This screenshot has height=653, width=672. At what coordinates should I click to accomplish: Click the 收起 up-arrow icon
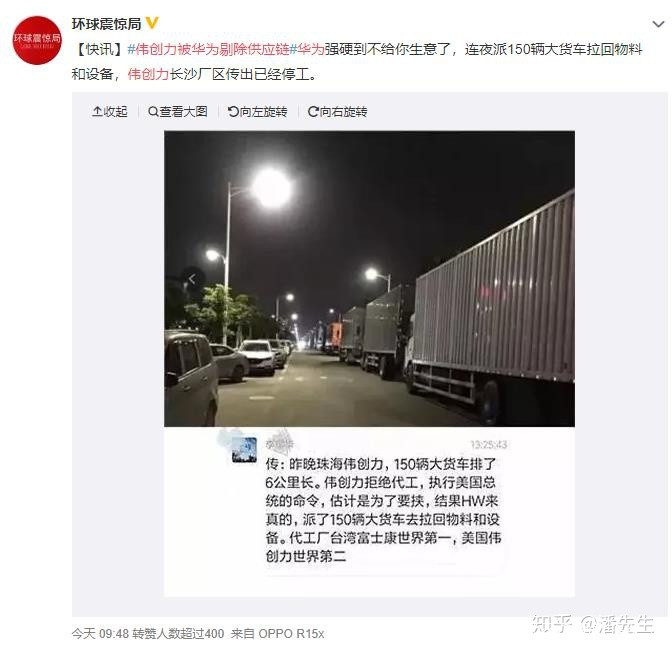[97, 112]
